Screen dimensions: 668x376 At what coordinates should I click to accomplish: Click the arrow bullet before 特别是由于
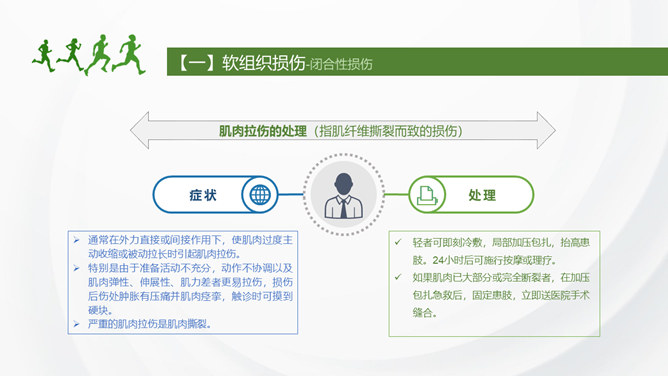pyautogui.click(x=76, y=268)
